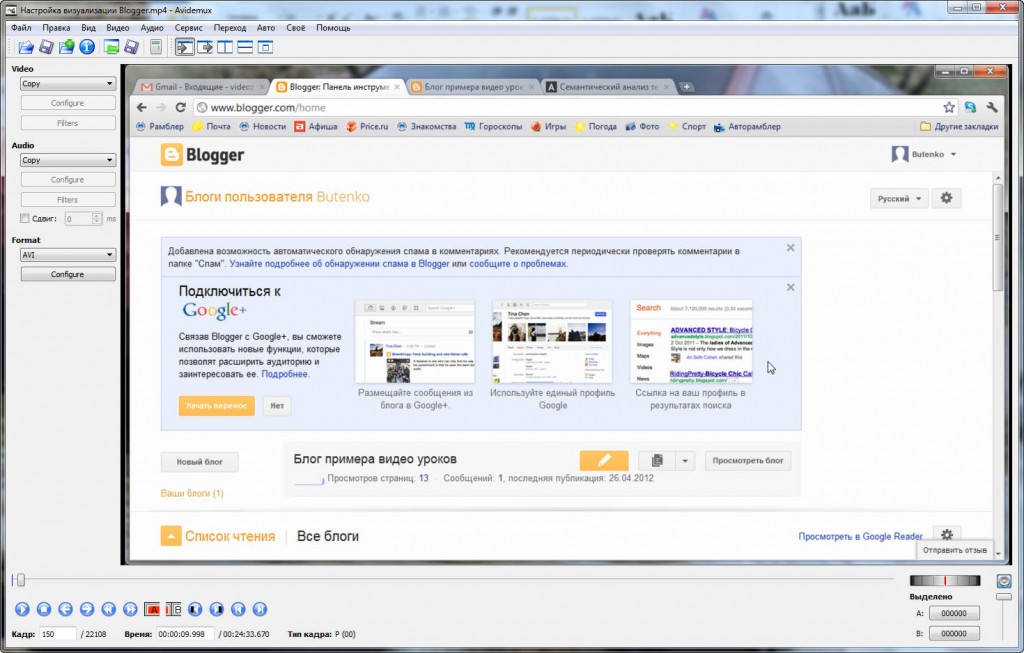Open the Аудио menu
Viewport: 1024px width, 653px height.
coord(152,28)
